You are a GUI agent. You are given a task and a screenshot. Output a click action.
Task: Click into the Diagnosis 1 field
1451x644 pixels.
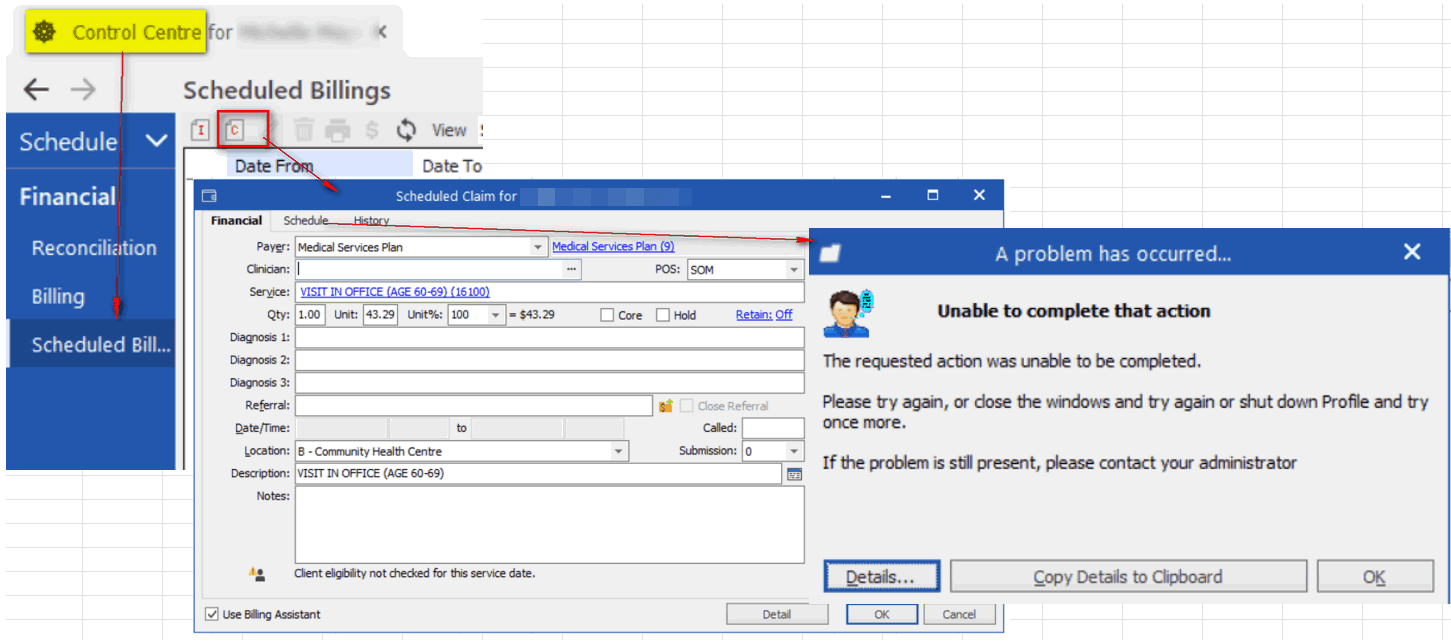pyautogui.click(x=549, y=338)
